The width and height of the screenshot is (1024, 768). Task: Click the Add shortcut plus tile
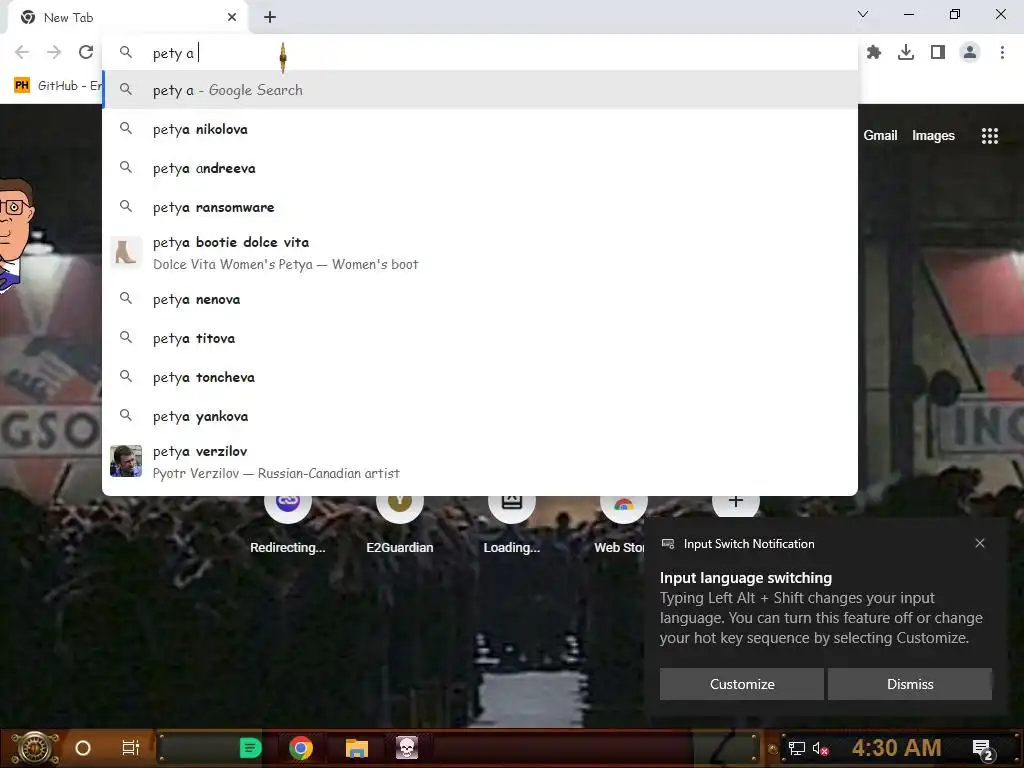(735, 502)
